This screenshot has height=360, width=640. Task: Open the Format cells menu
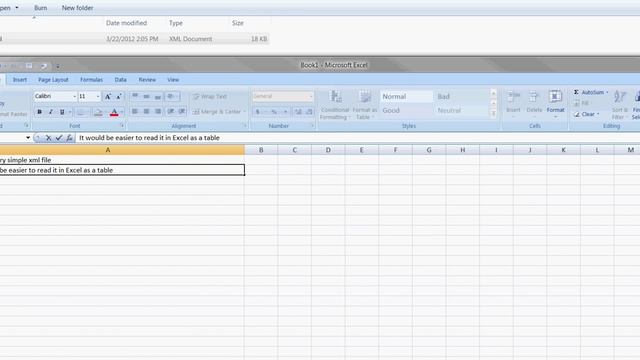point(556,104)
